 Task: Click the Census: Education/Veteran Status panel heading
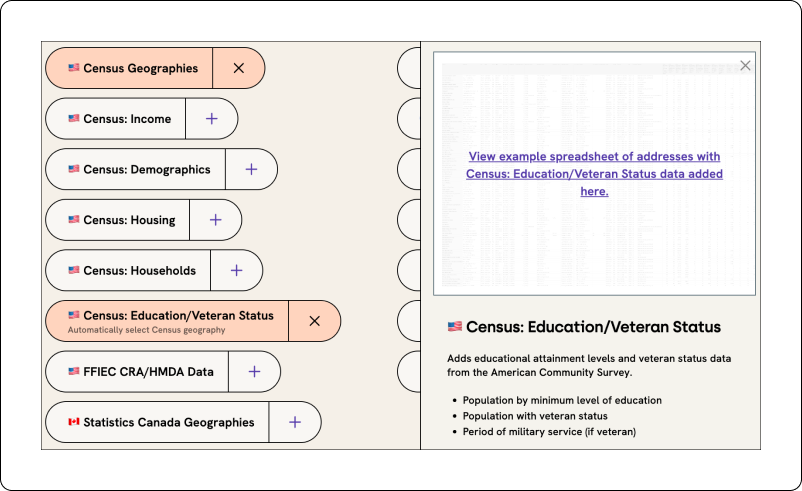click(x=593, y=327)
